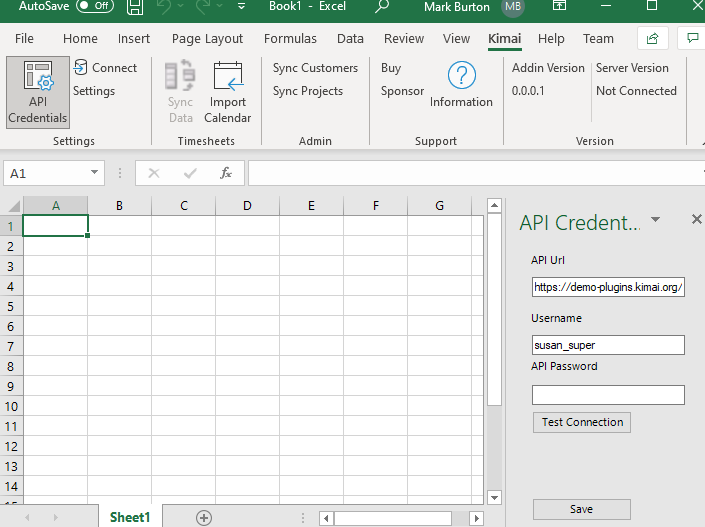Click vertical scrollbar up arrow
The width and height of the screenshot is (705, 527).
[494, 206]
